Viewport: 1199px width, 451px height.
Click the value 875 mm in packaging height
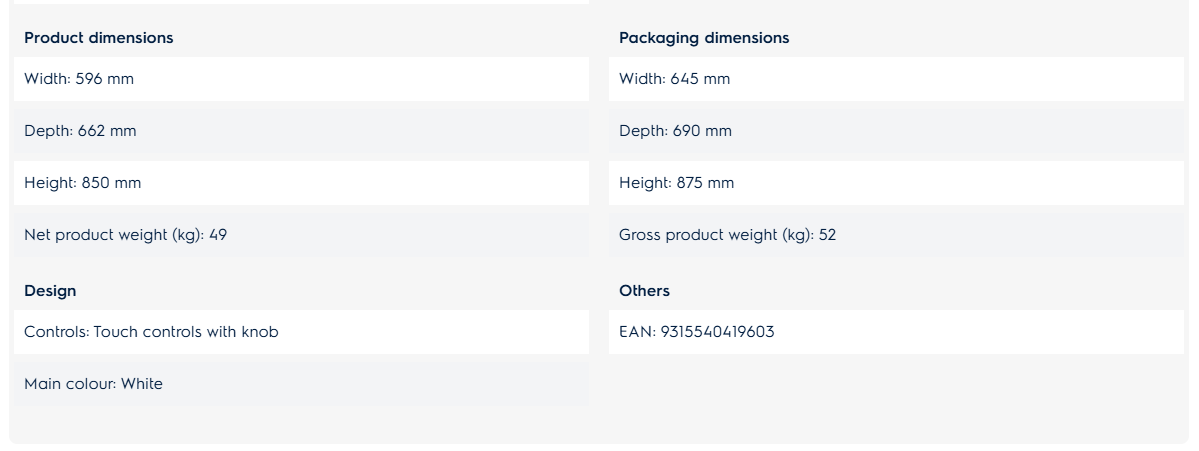click(x=705, y=183)
